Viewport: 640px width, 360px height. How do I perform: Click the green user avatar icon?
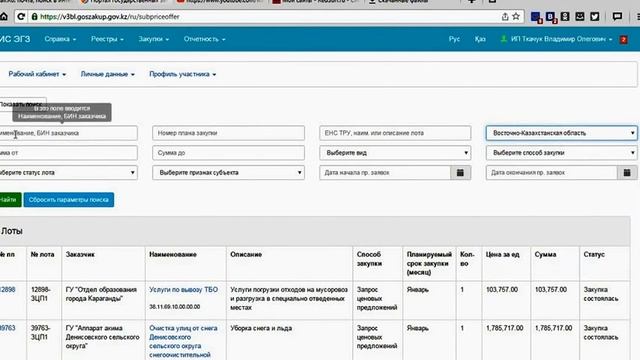click(x=504, y=39)
